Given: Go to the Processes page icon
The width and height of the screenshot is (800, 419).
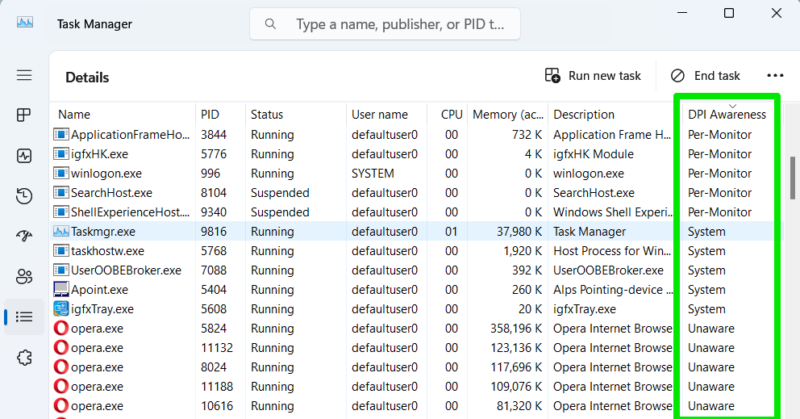Looking at the screenshot, I should point(24,115).
